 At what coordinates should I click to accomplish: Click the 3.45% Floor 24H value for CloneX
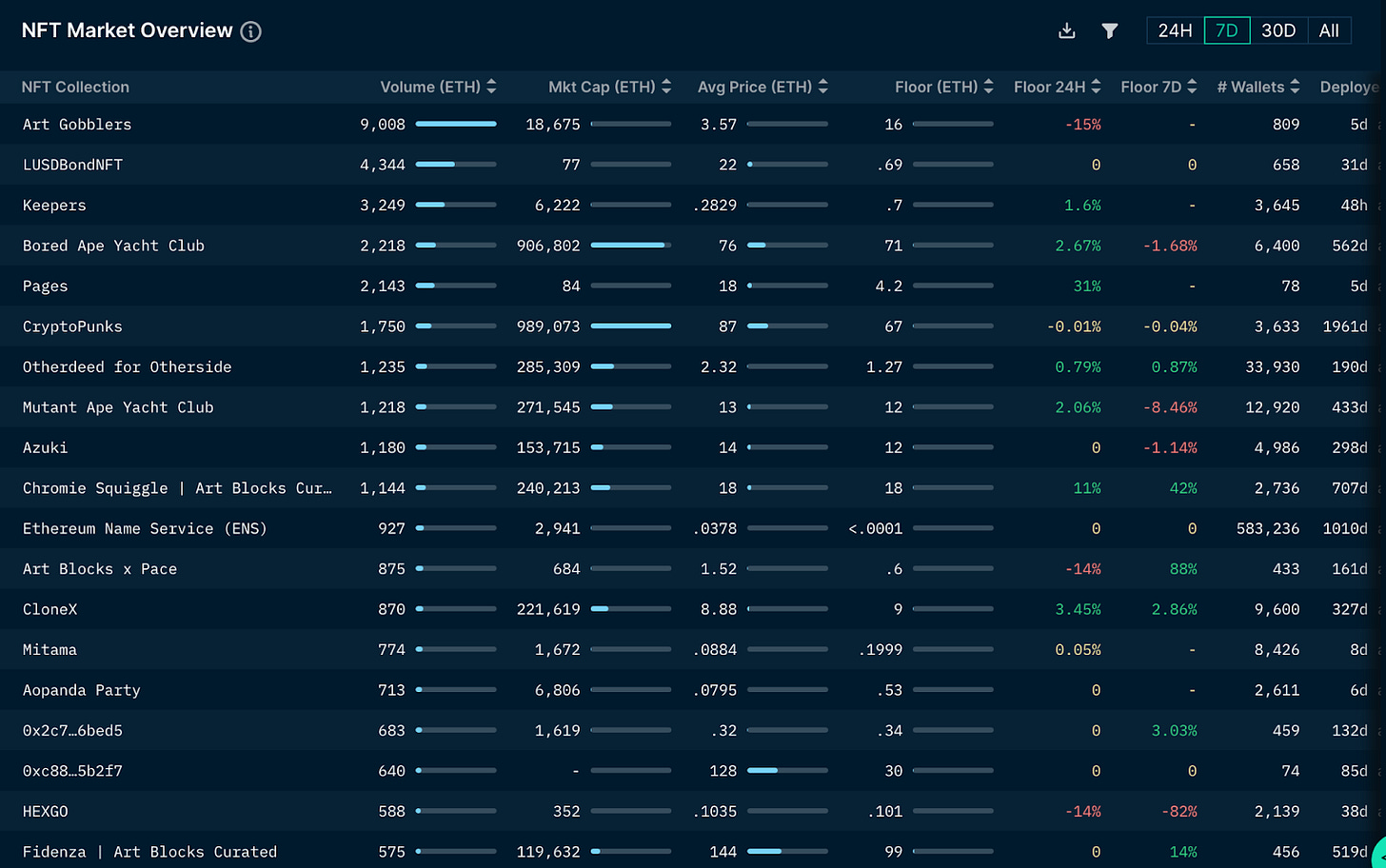point(1078,610)
